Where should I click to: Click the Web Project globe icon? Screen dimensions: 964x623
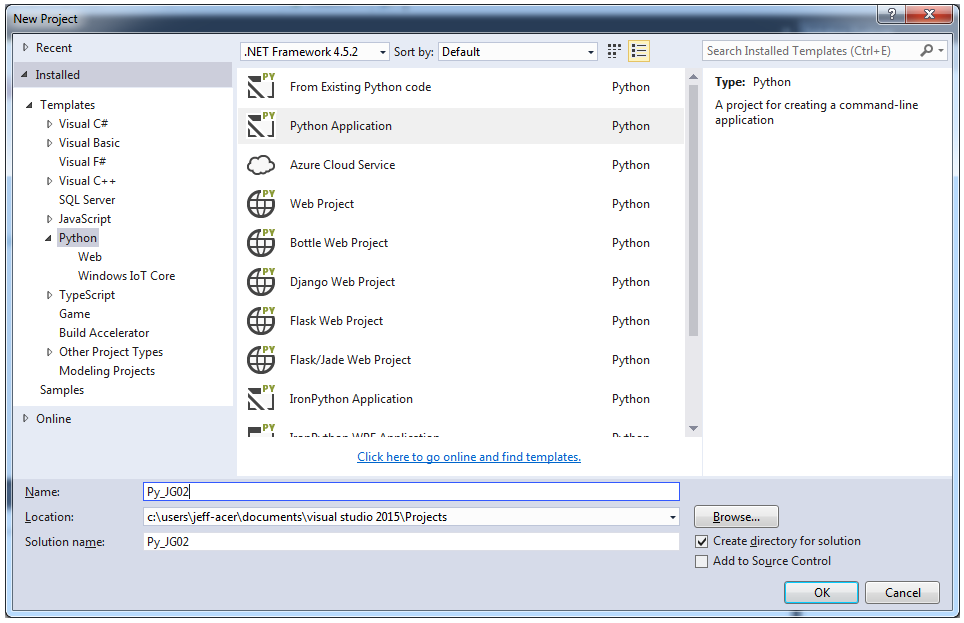coord(261,204)
